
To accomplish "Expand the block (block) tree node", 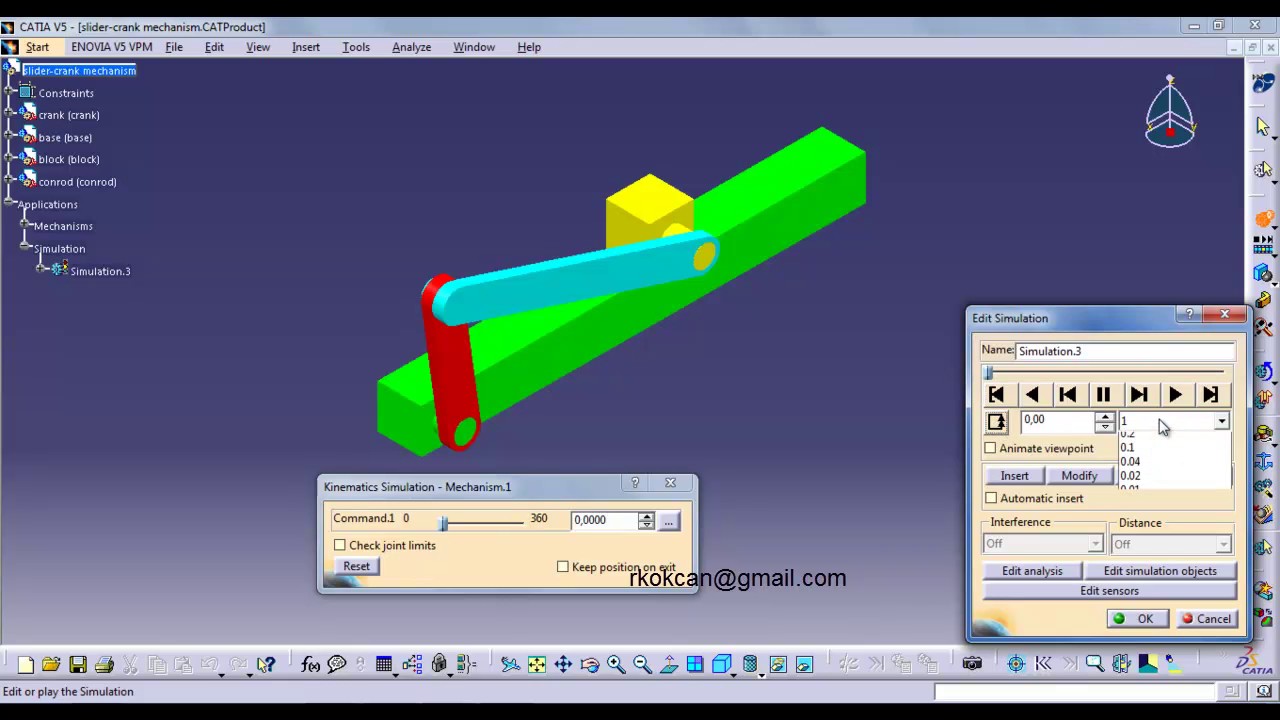I will pyautogui.click(x=10, y=159).
